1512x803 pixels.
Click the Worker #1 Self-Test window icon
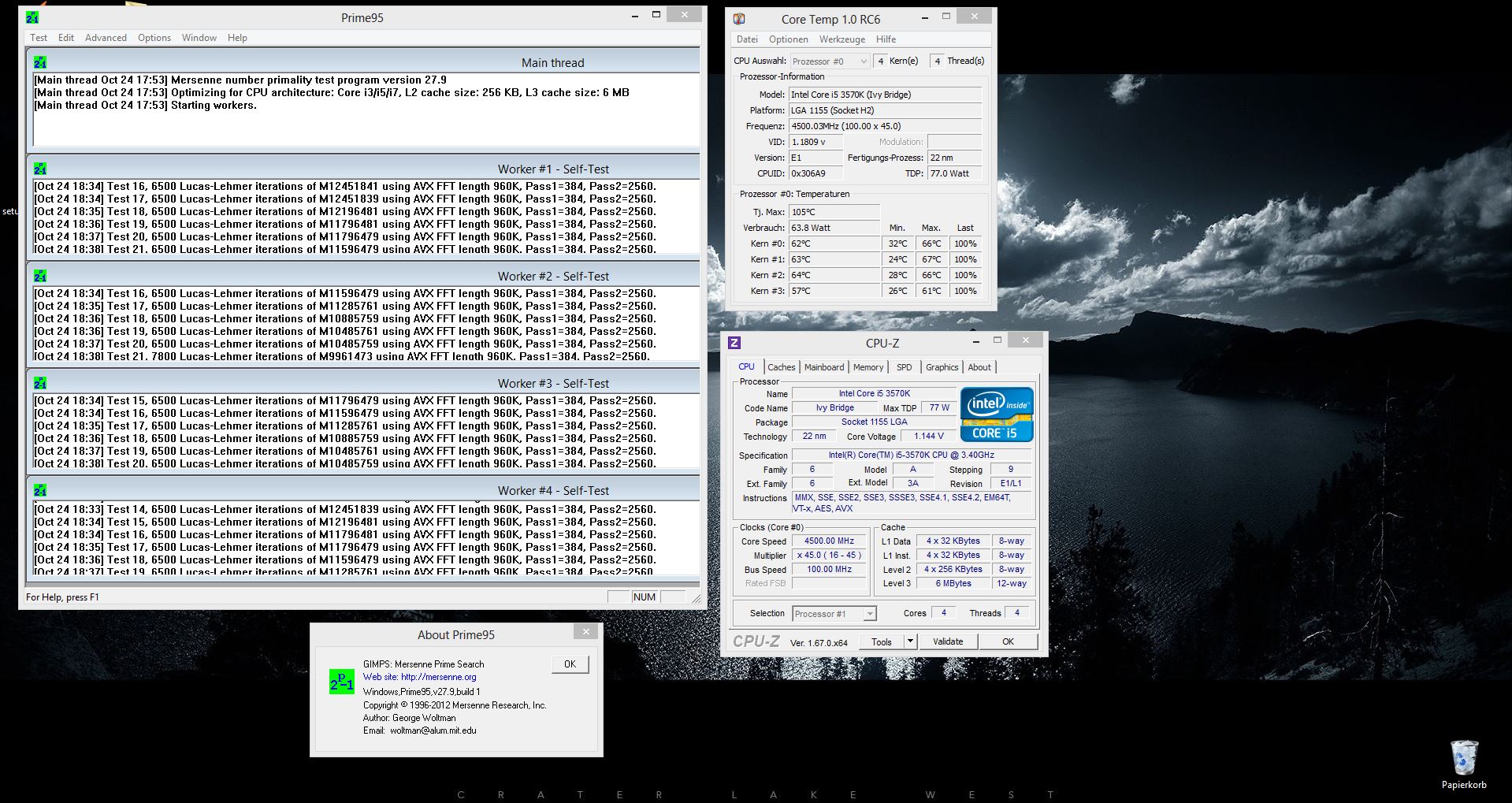click(40, 169)
